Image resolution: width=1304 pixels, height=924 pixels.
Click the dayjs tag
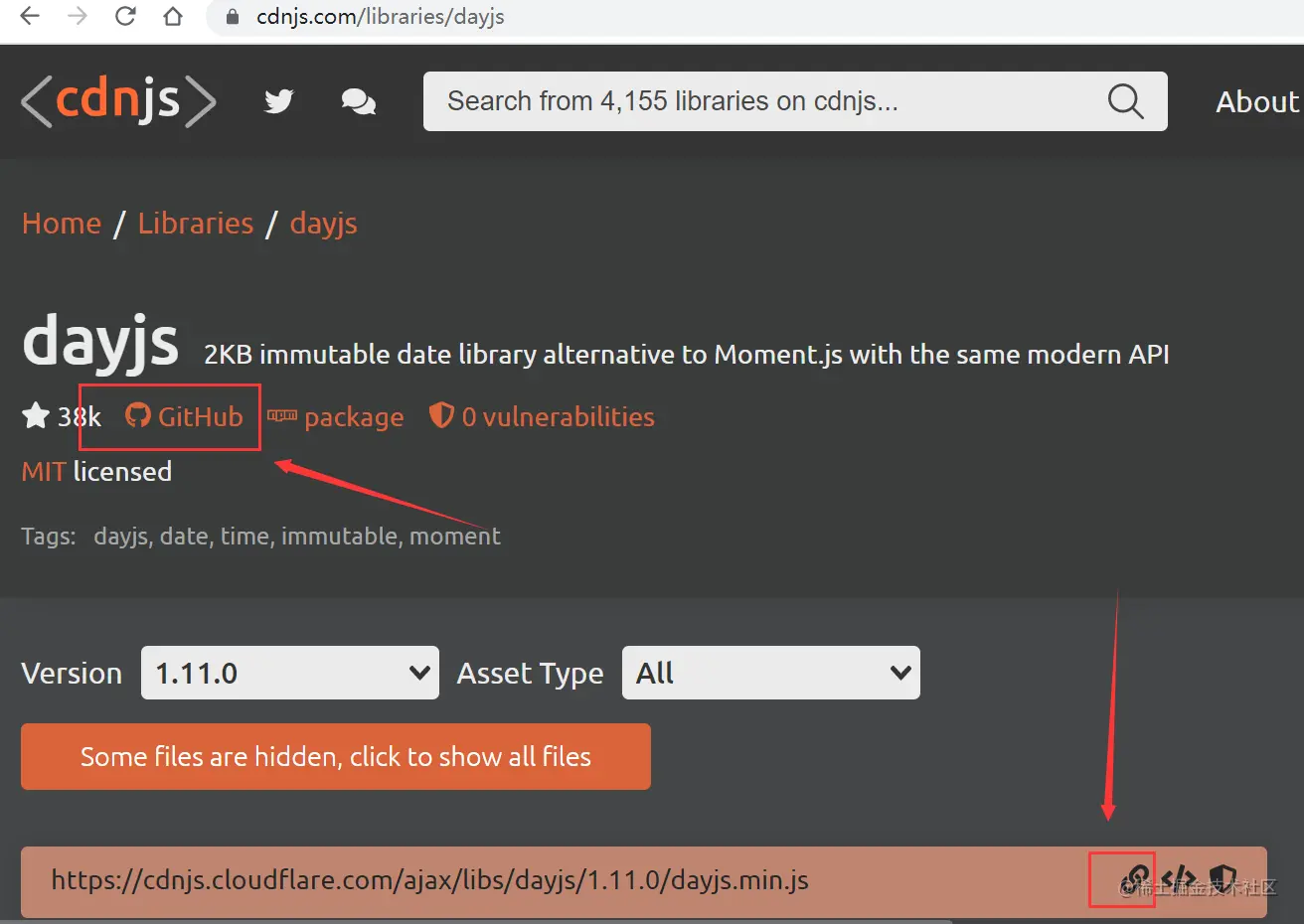pyautogui.click(x=120, y=537)
